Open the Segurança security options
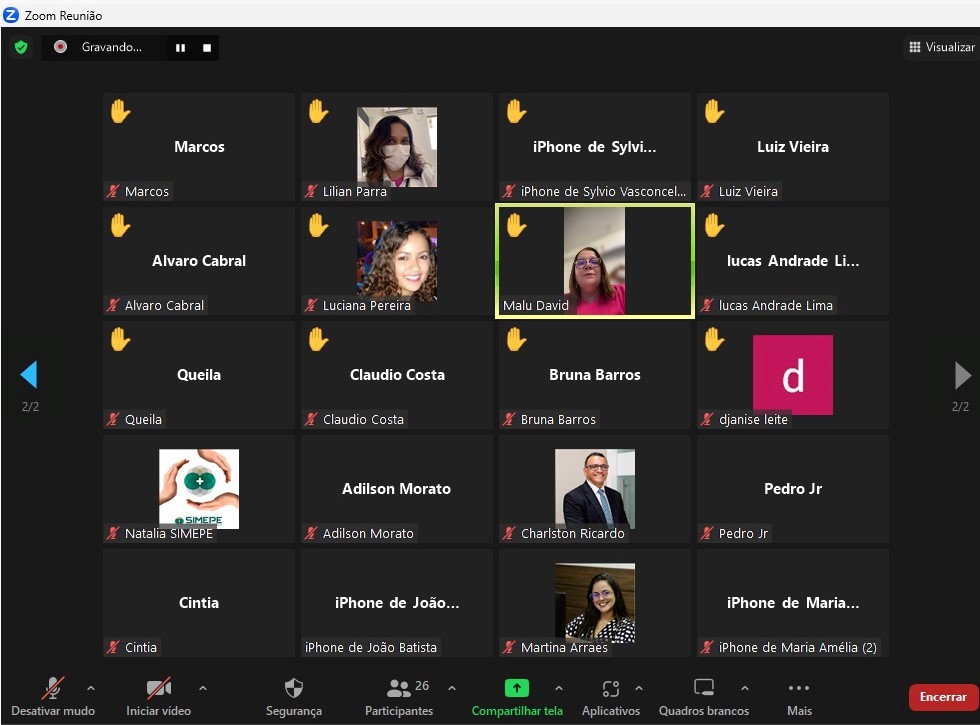 (x=294, y=696)
